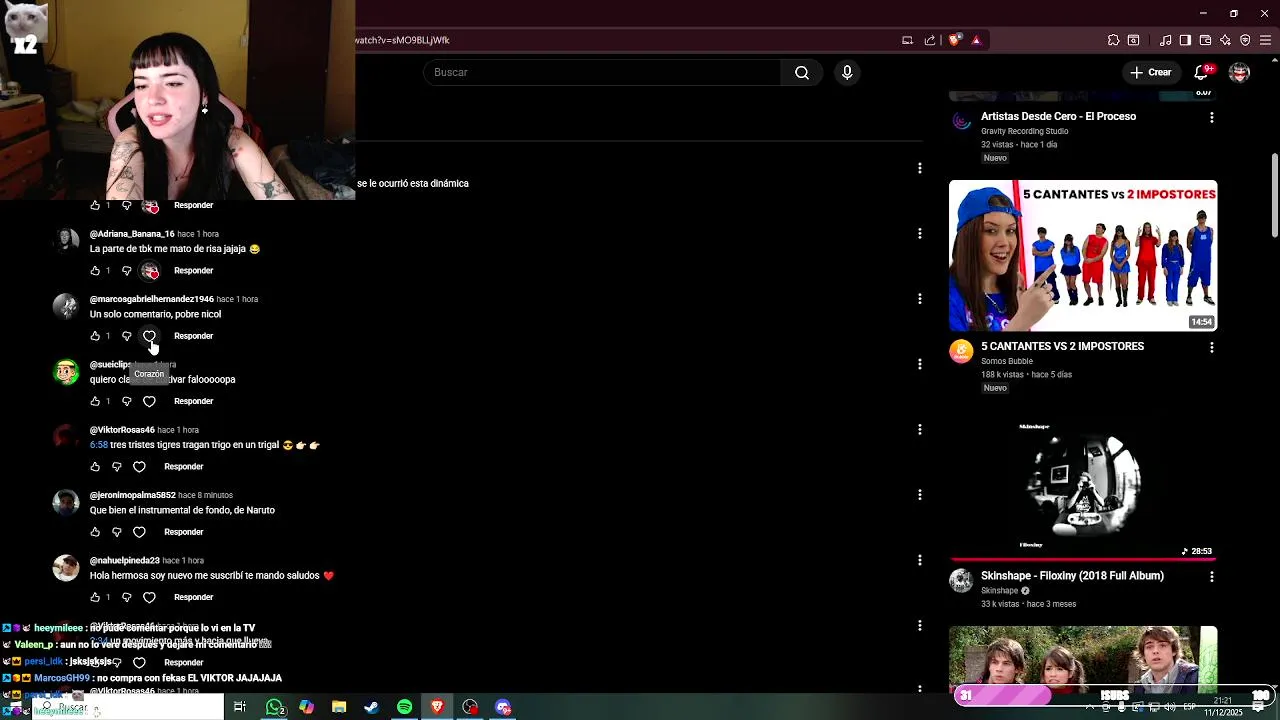This screenshot has width=1280, height=720.
Task: Open options menu for 'tres tristes tigres' comment
Action: point(919,429)
